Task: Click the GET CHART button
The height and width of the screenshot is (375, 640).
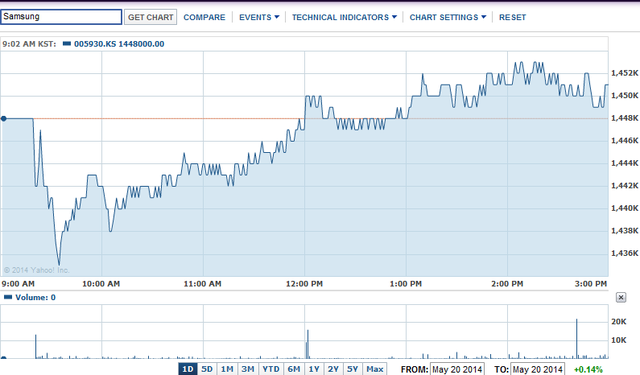Action: 151,17
